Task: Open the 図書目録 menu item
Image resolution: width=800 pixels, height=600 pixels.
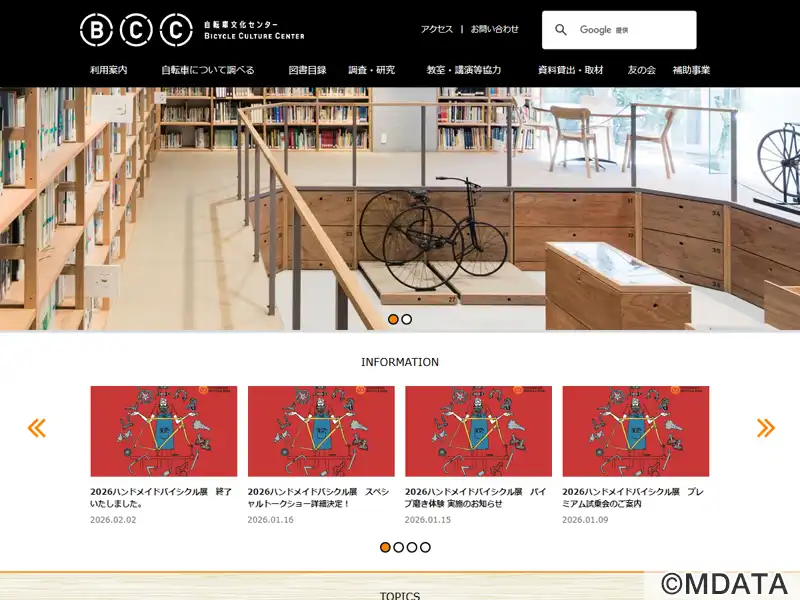Action: coord(307,70)
